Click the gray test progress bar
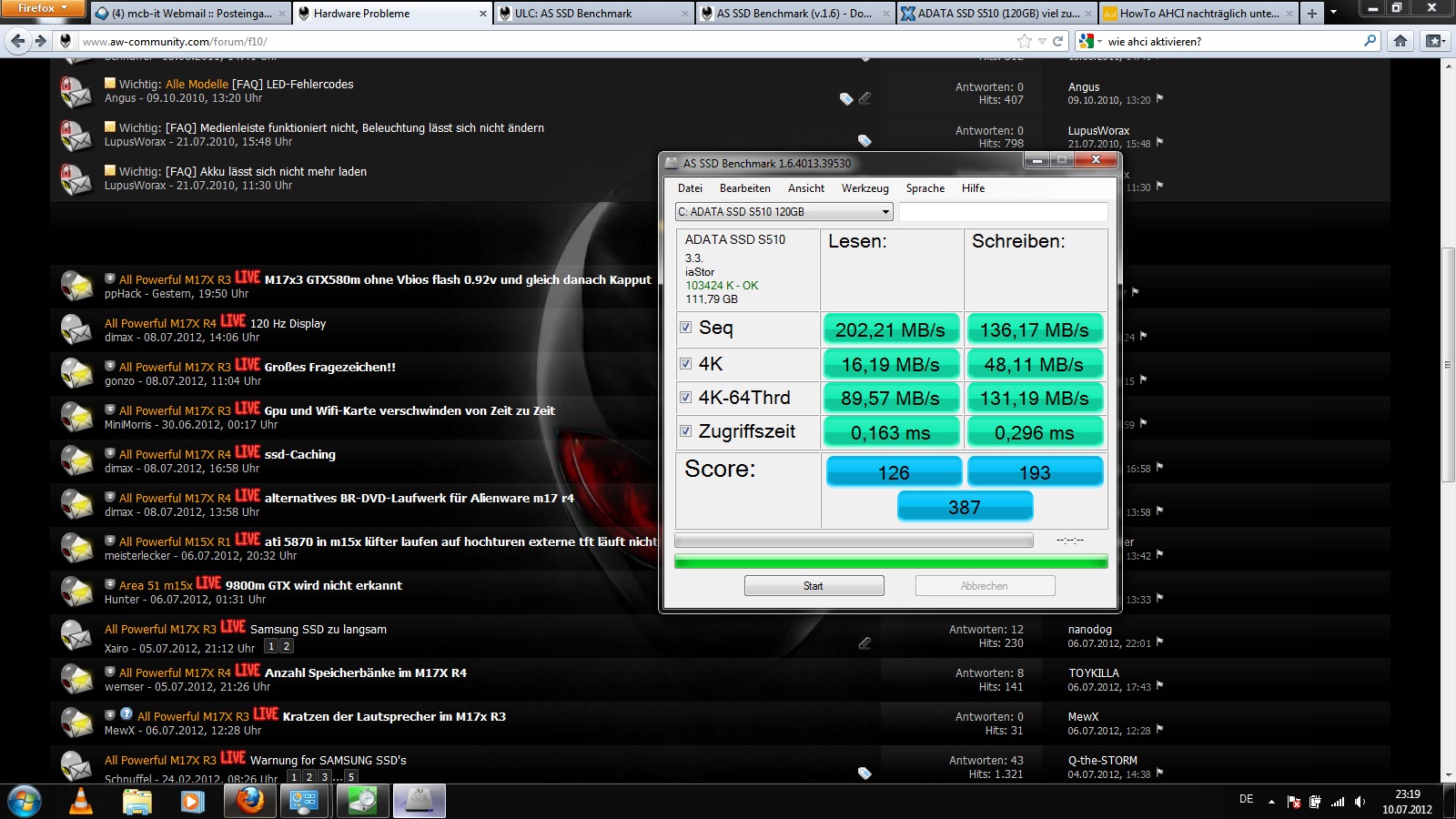The height and width of the screenshot is (819, 1456). (854, 540)
